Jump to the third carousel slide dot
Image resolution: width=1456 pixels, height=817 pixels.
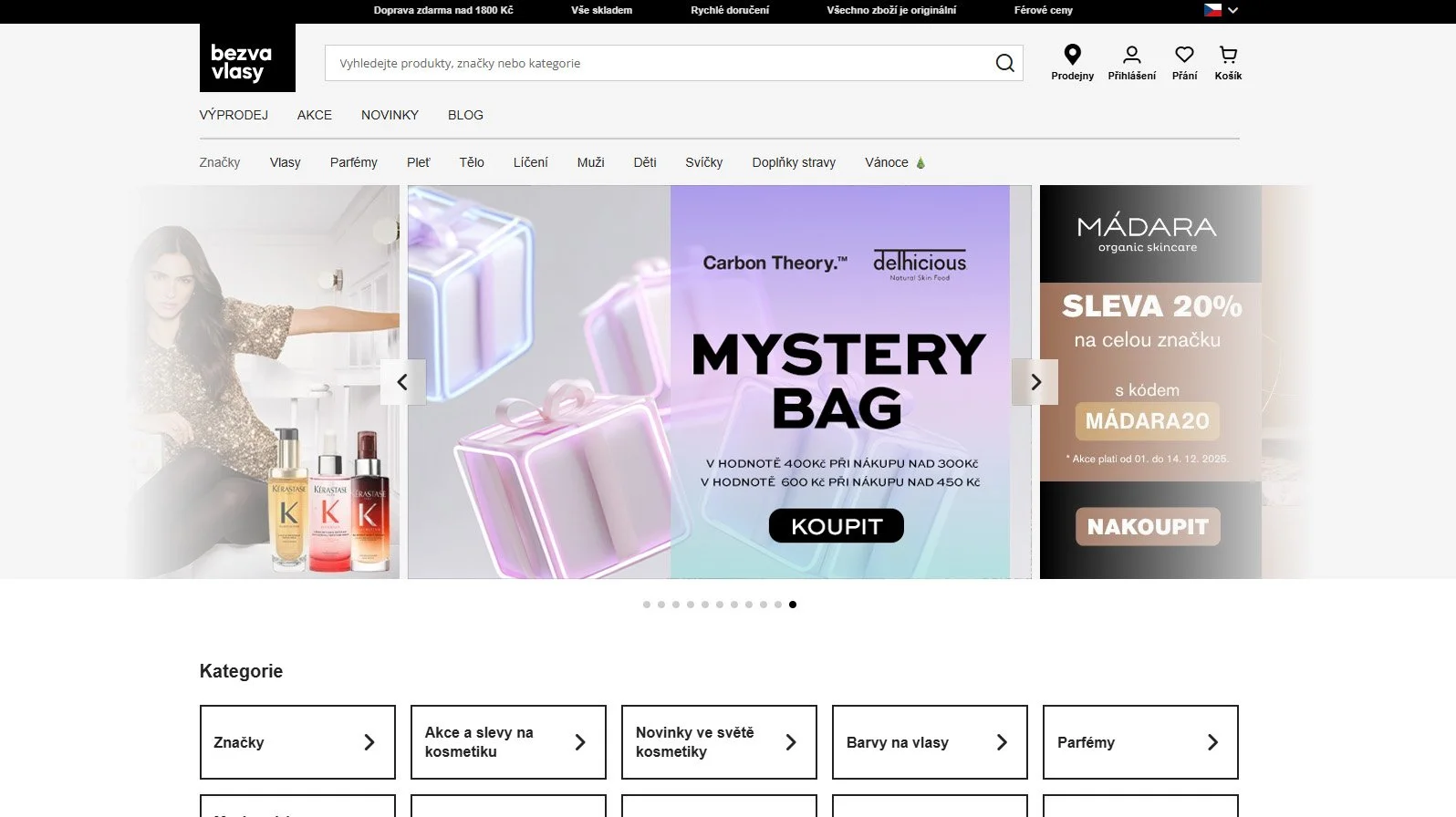point(676,605)
